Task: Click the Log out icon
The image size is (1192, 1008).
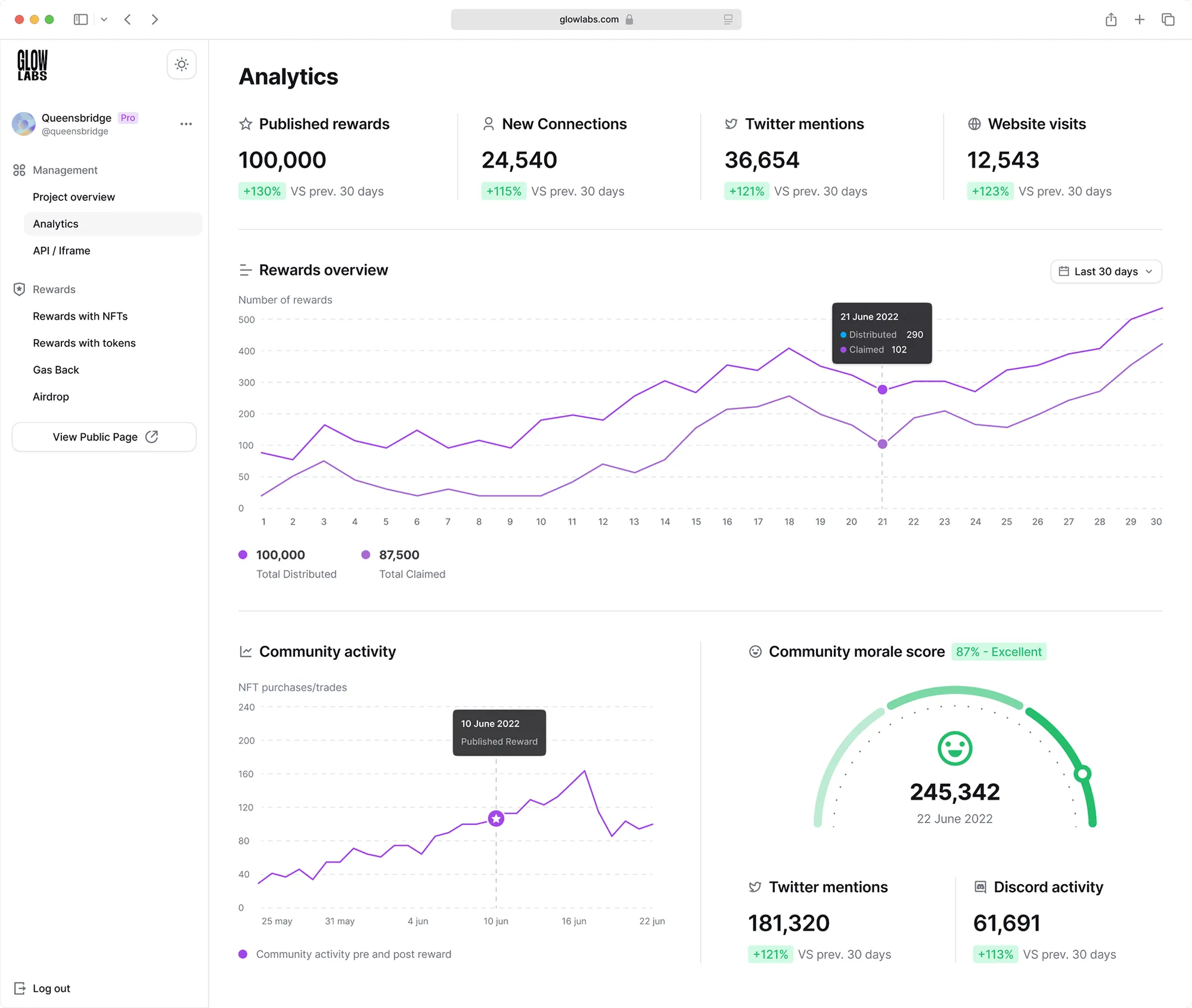Action: pos(20,988)
